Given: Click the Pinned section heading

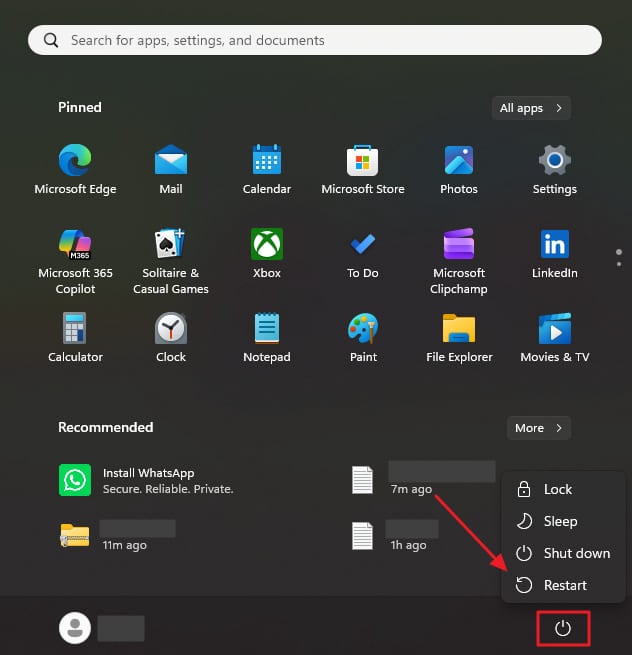Looking at the screenshot, I should click(x=79, y=107).
